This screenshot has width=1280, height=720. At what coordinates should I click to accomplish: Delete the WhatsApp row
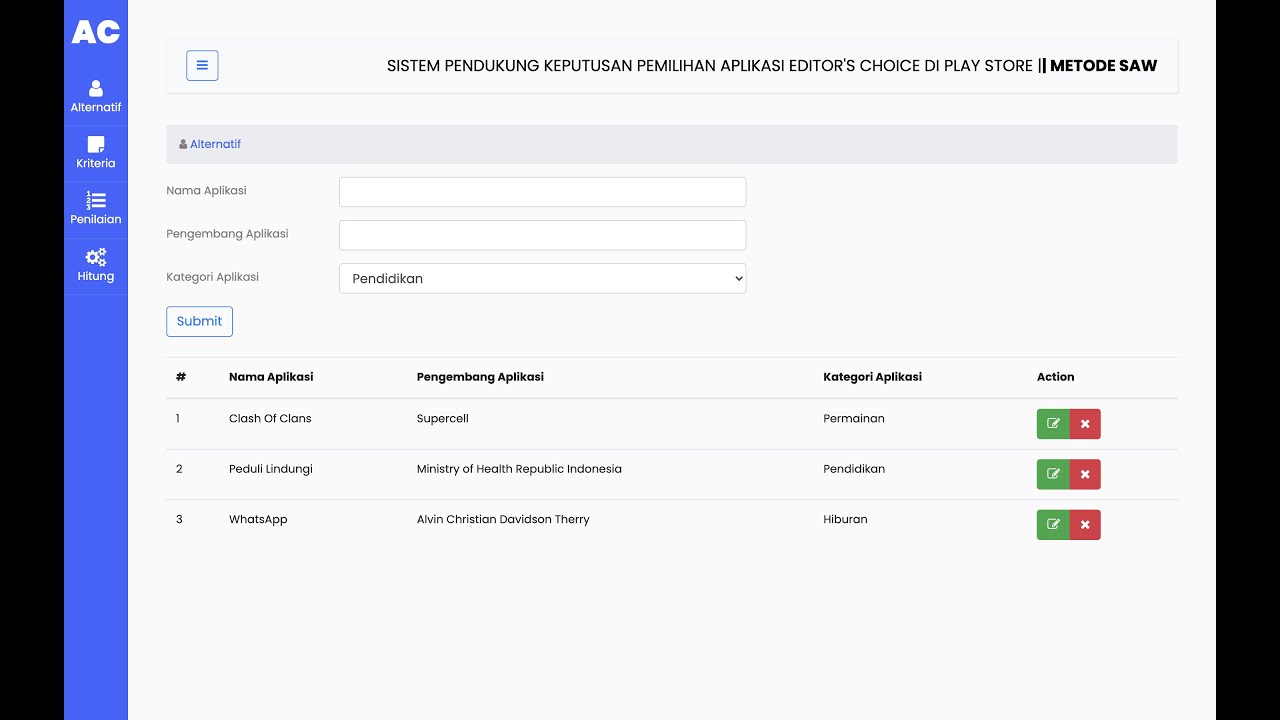tap(1085, 525)
